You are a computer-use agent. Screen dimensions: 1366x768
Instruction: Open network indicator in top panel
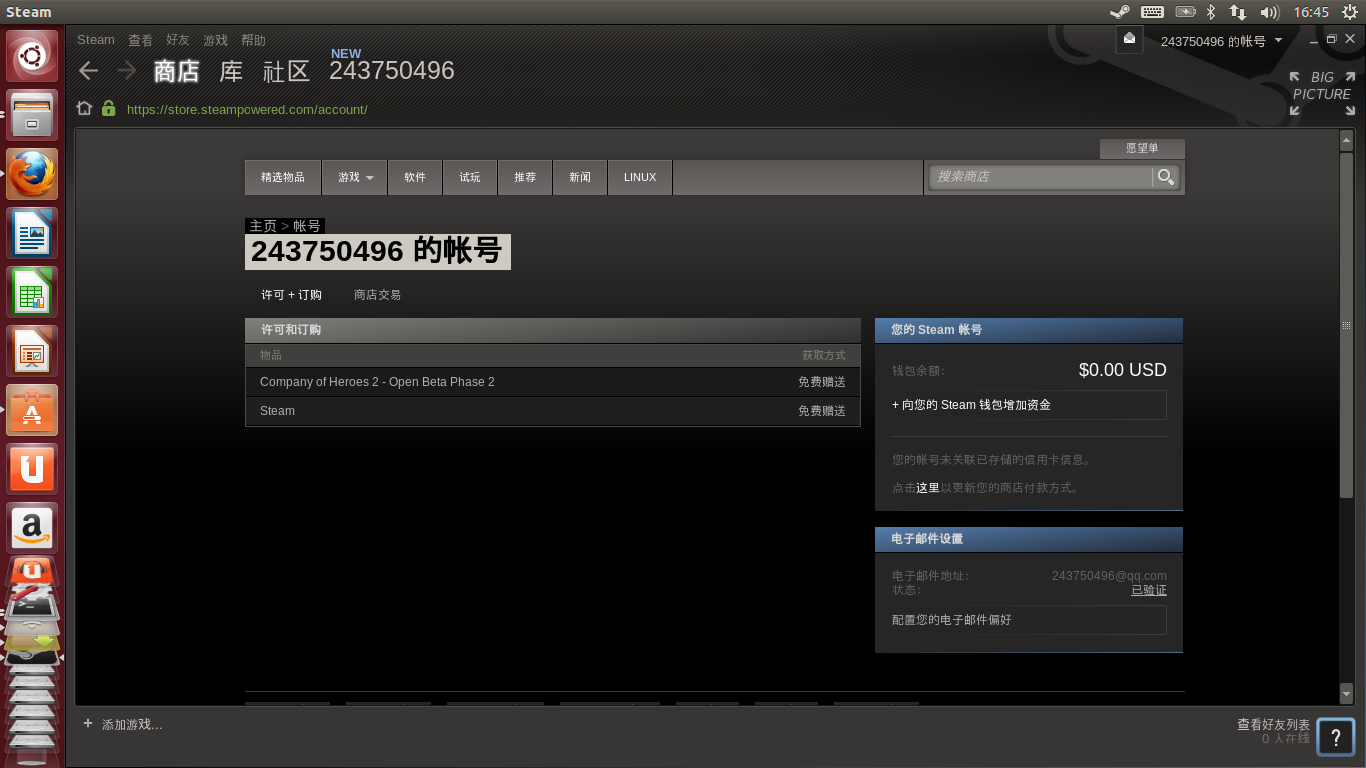(x=1238, y=12)
